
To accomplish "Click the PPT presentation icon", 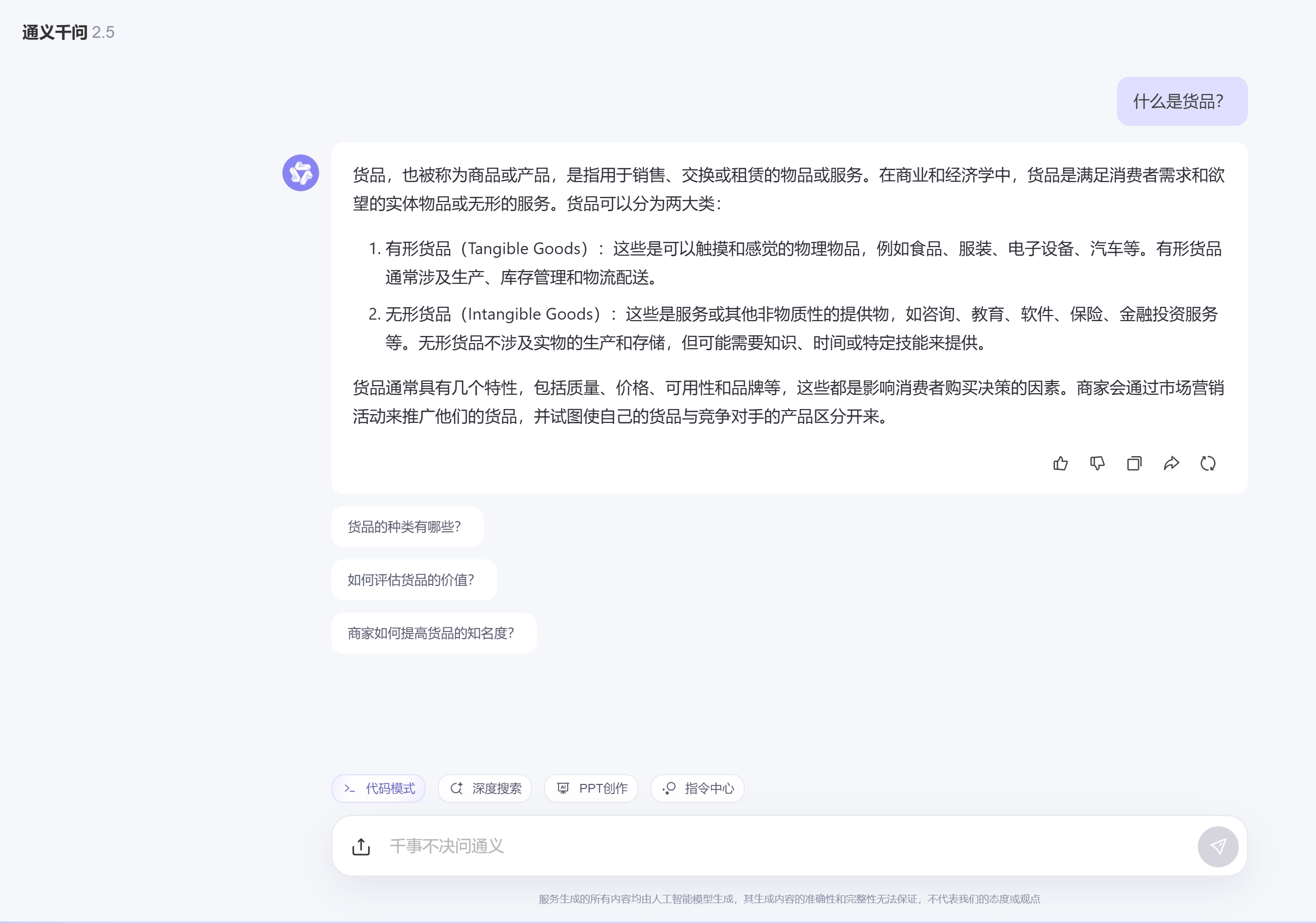I will (x=563, y=789).
